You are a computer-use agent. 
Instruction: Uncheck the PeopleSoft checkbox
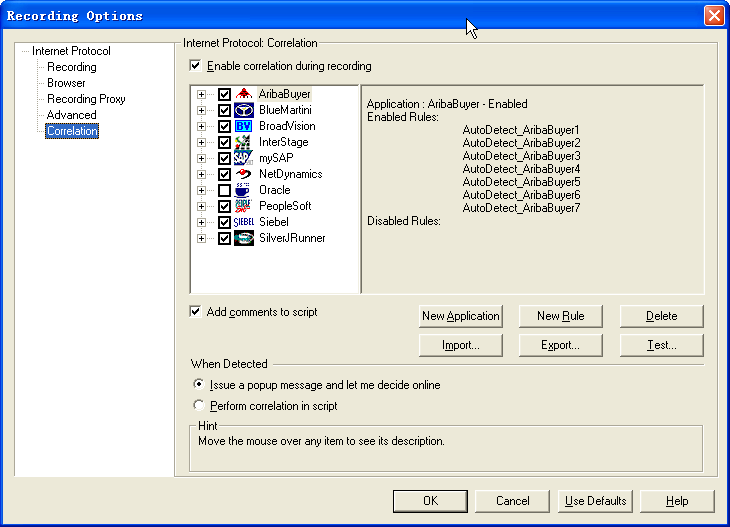pos(224,206)
